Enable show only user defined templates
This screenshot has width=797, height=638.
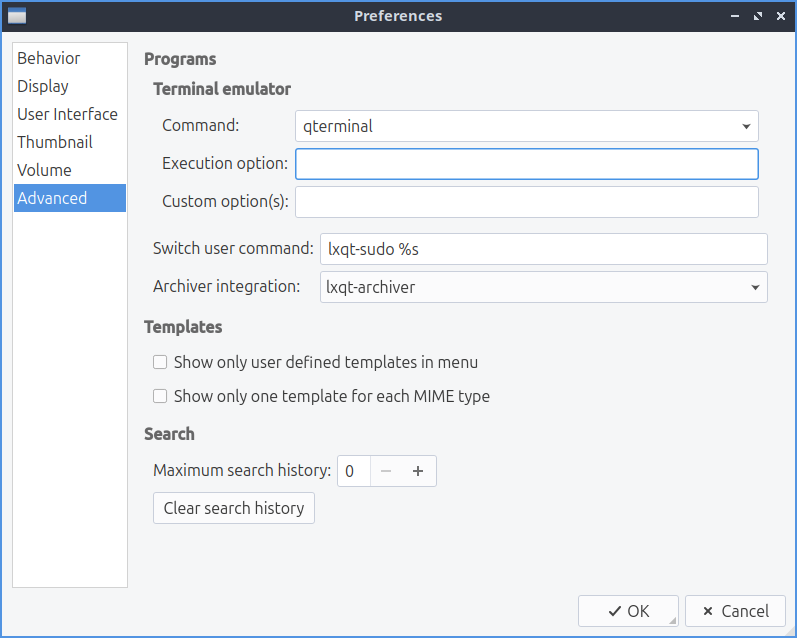click(160, 362)
